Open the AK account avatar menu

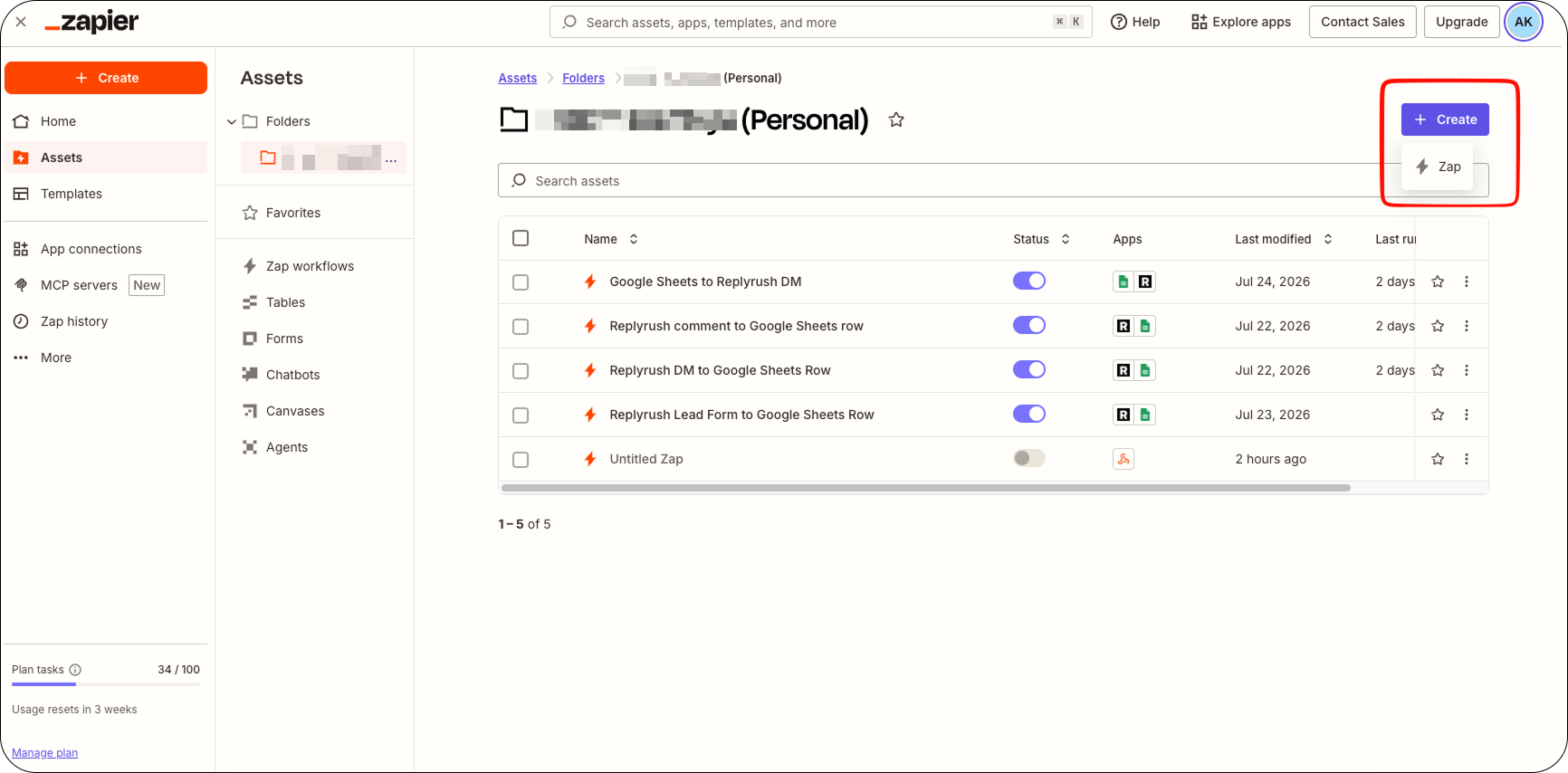coord(1524,22)
